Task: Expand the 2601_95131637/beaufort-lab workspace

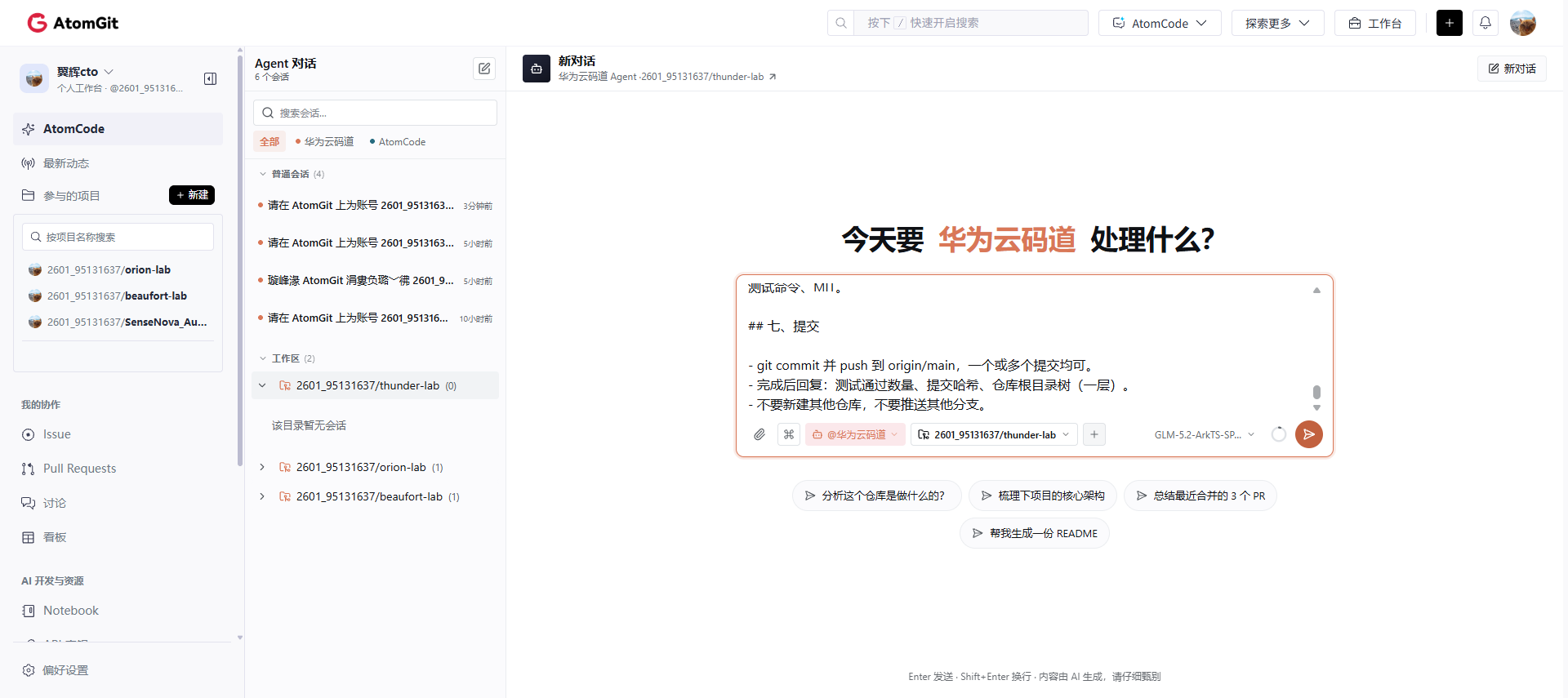Action: 262,496
